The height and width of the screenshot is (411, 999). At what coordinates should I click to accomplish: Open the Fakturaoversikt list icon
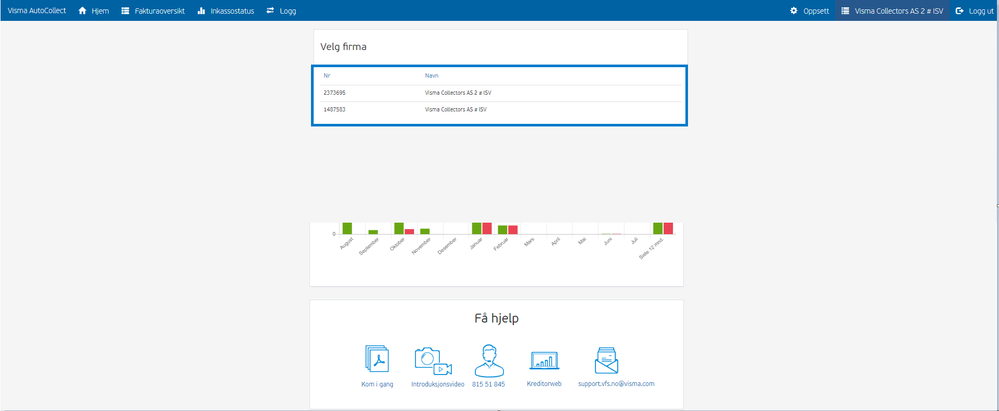click(125, 11)
